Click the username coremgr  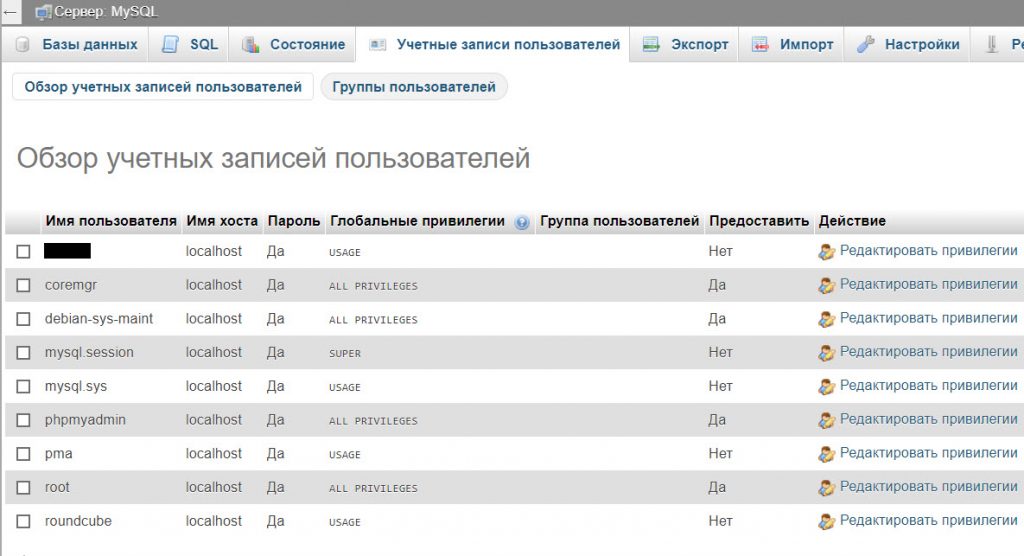click(71, 286)
